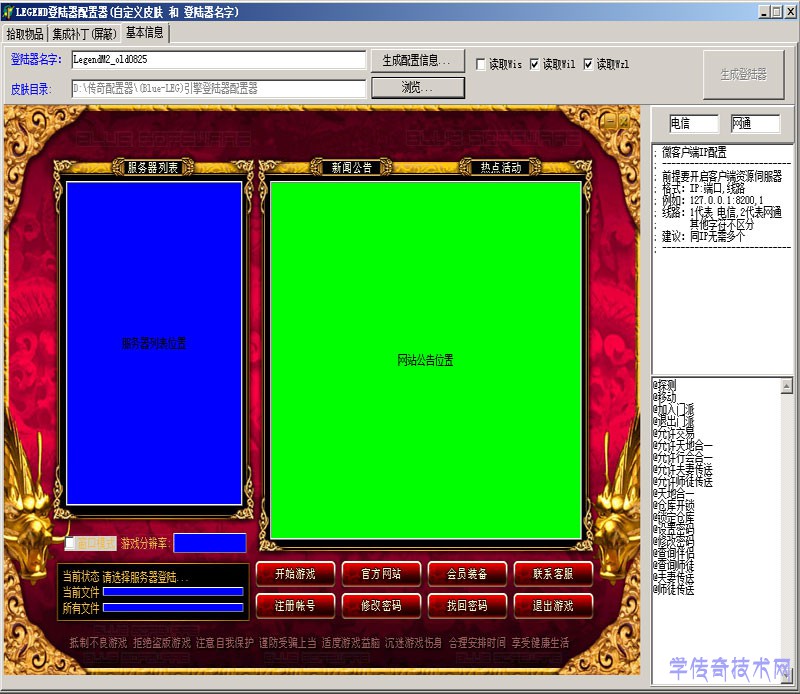Open the blue 游戏分辨率 resolution box
The height and width of the screenshot is (694, 800).
click(x=209, y=543)
